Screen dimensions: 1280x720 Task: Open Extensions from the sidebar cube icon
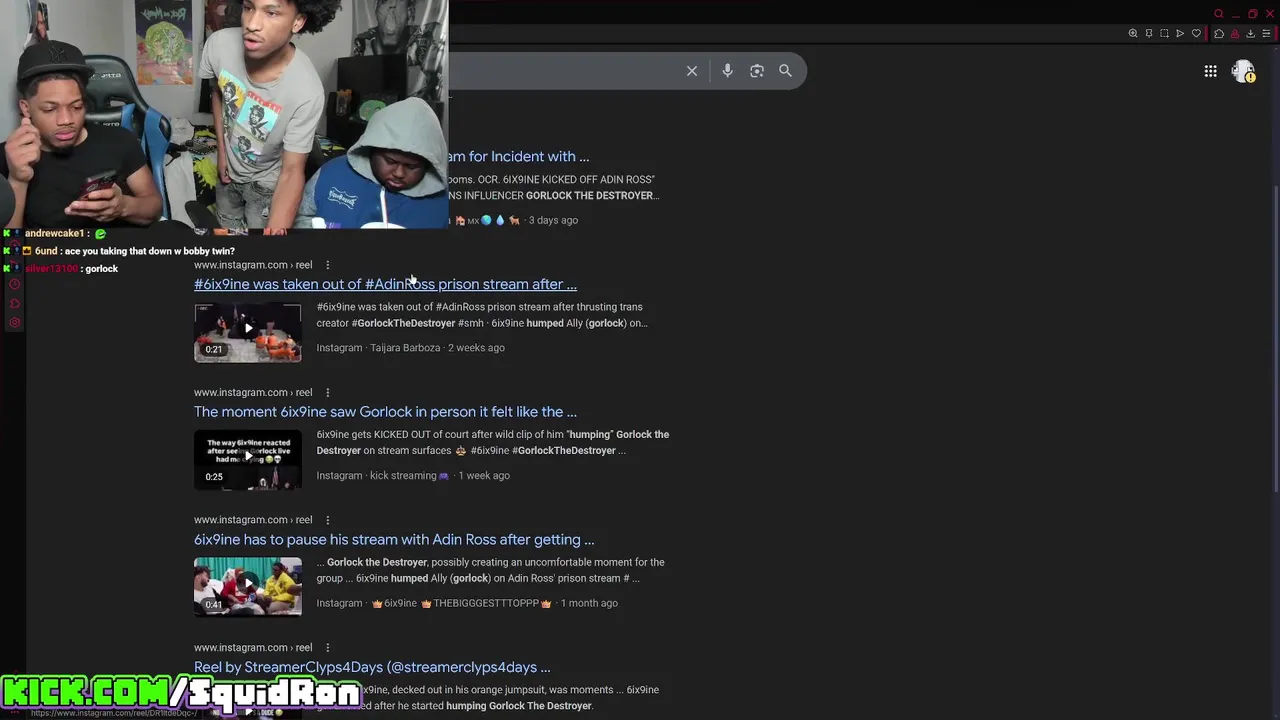coord(14,303)
